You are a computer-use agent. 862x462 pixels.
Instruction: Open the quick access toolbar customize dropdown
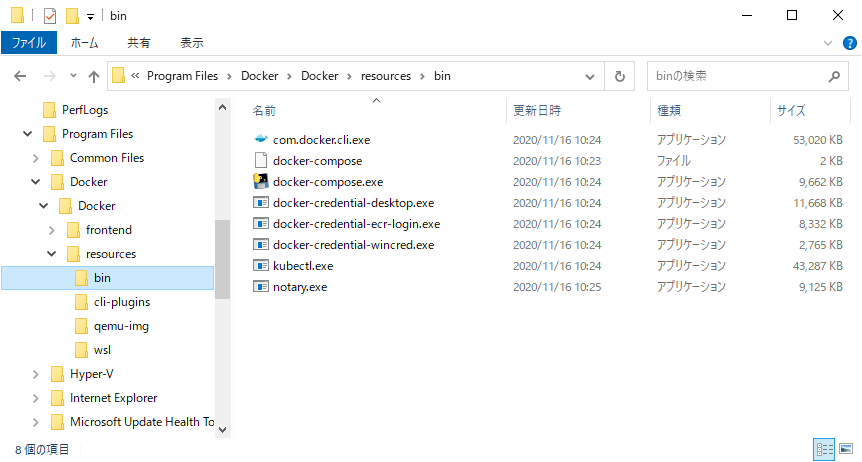click(x=90, y=16)
